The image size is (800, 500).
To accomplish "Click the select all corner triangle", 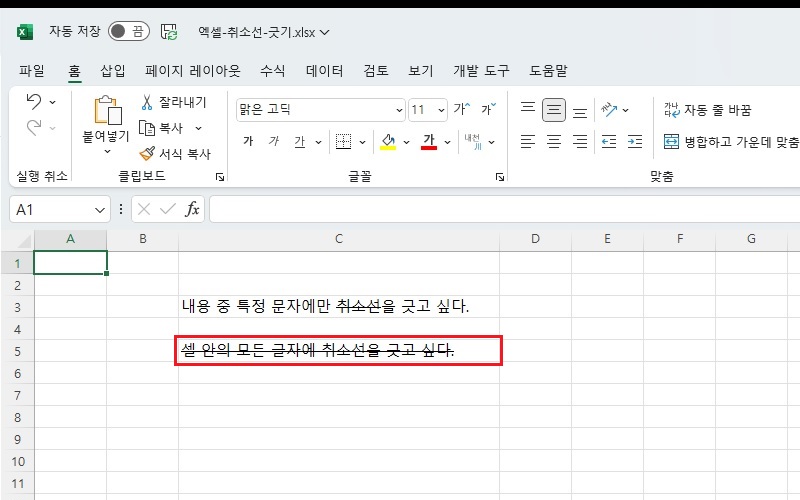I will coord(23,239).
